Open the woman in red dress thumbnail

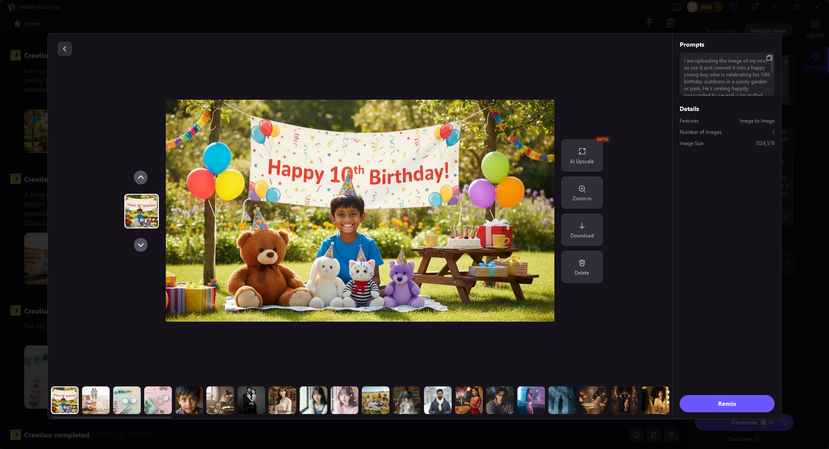point(469,400)
